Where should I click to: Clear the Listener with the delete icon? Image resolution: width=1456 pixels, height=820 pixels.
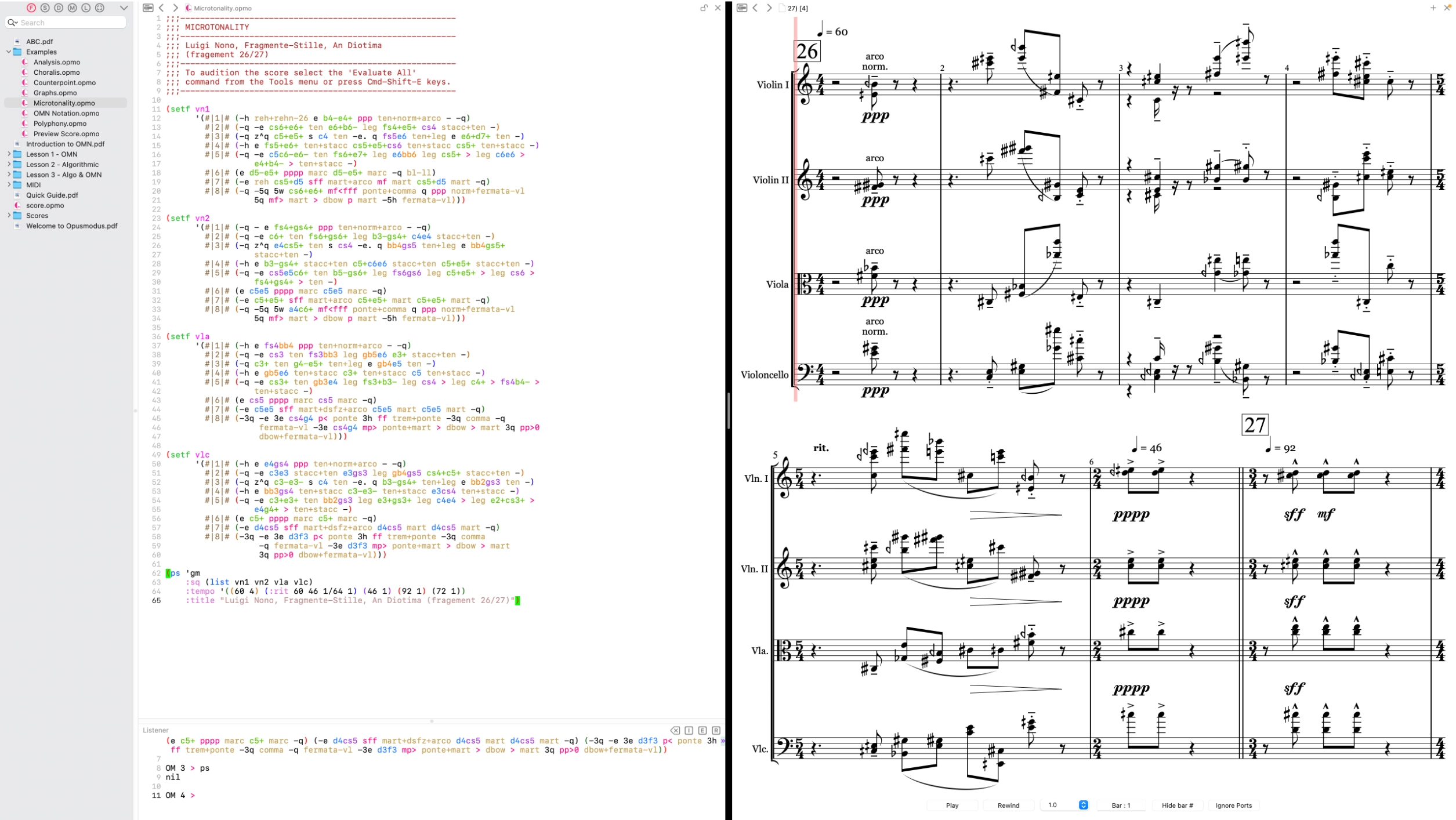675,730
